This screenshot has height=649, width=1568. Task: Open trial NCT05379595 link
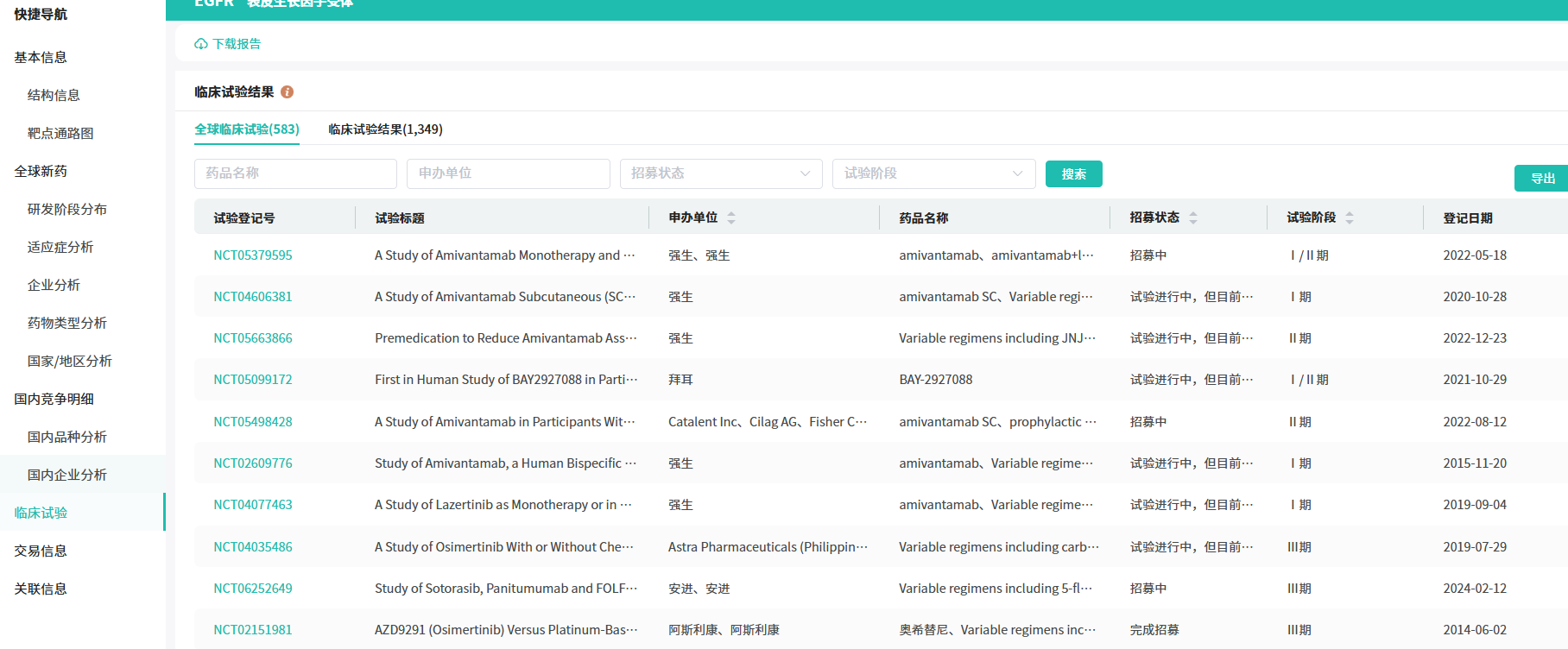(253, 255)
